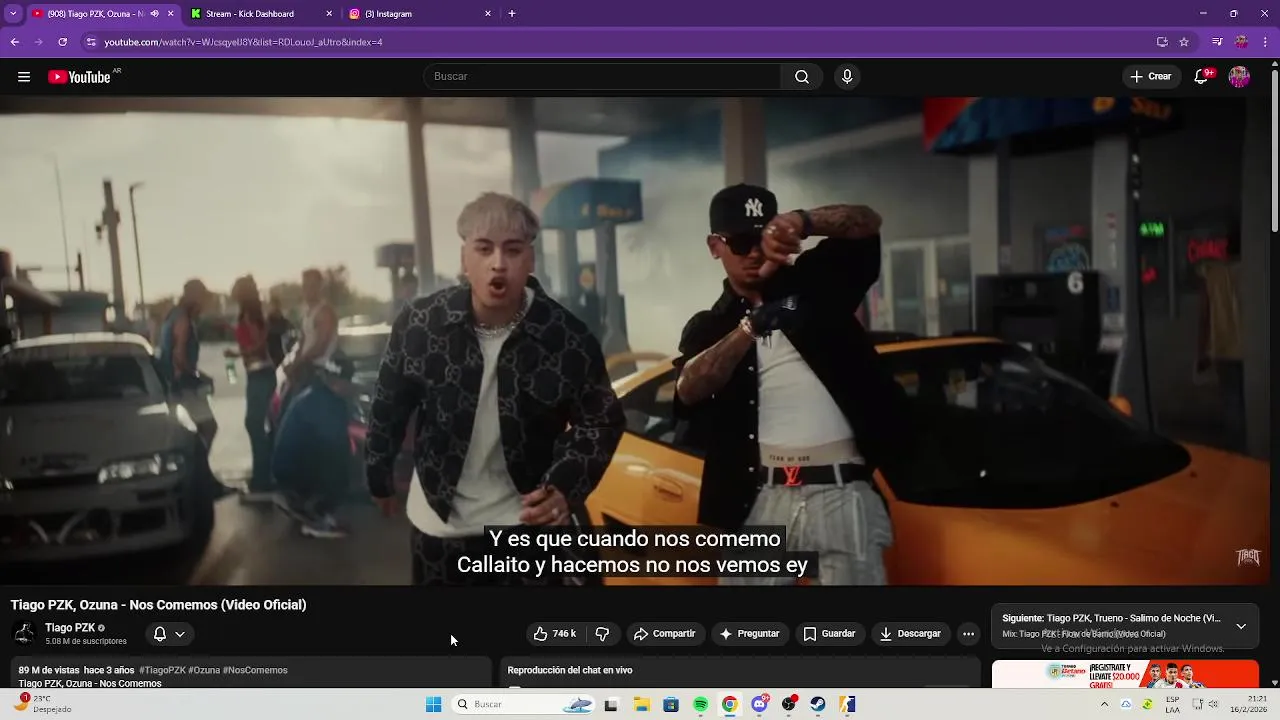
Task: Open a new browser tab
Action: 512,14
